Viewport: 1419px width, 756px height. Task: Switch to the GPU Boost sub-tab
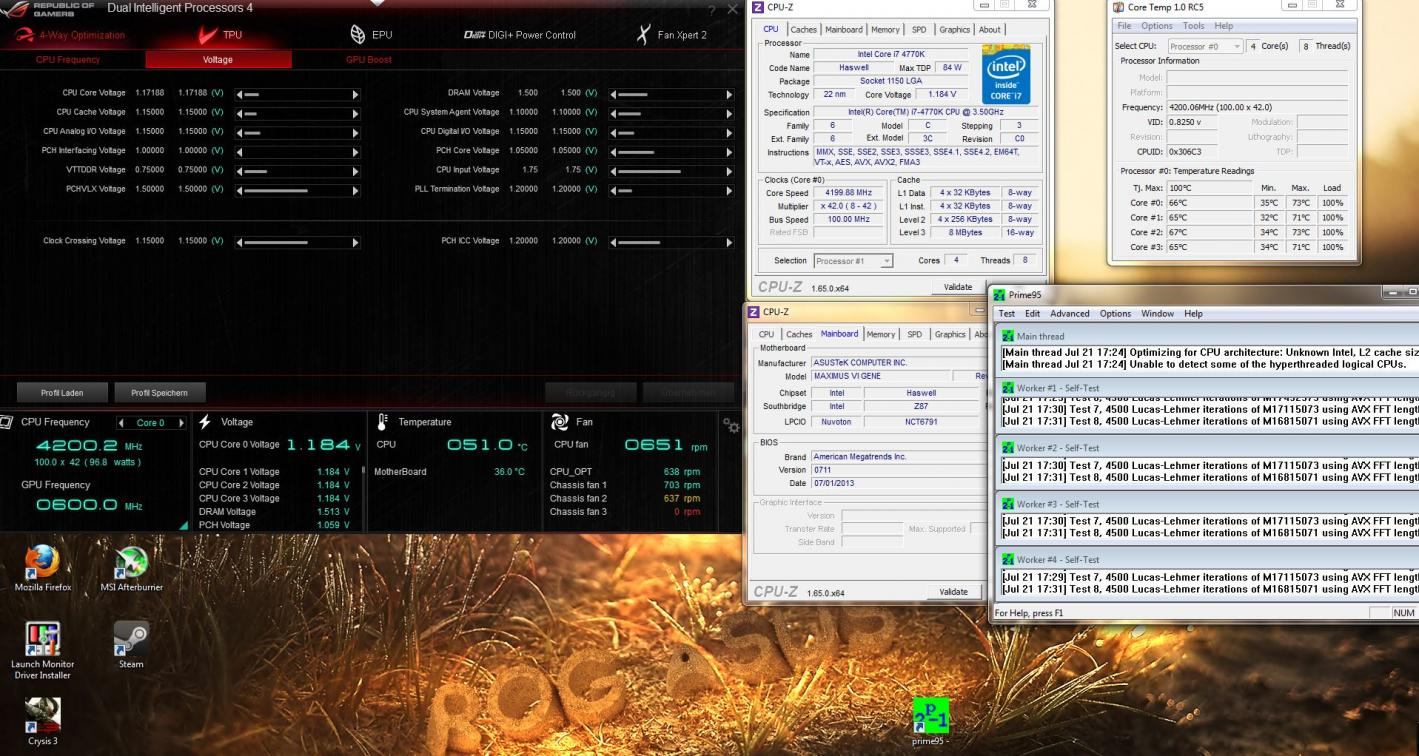pyautogui.click(x=368, y=60)
